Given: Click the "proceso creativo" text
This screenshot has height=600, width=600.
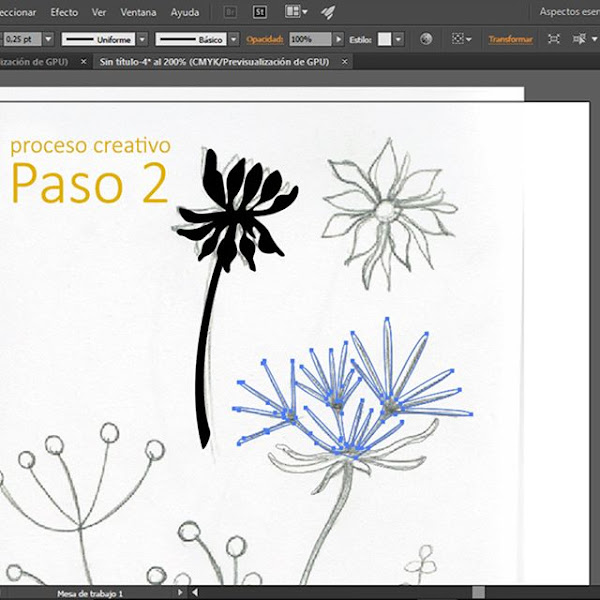Looking at the screenshot, I should coord(90,146).
